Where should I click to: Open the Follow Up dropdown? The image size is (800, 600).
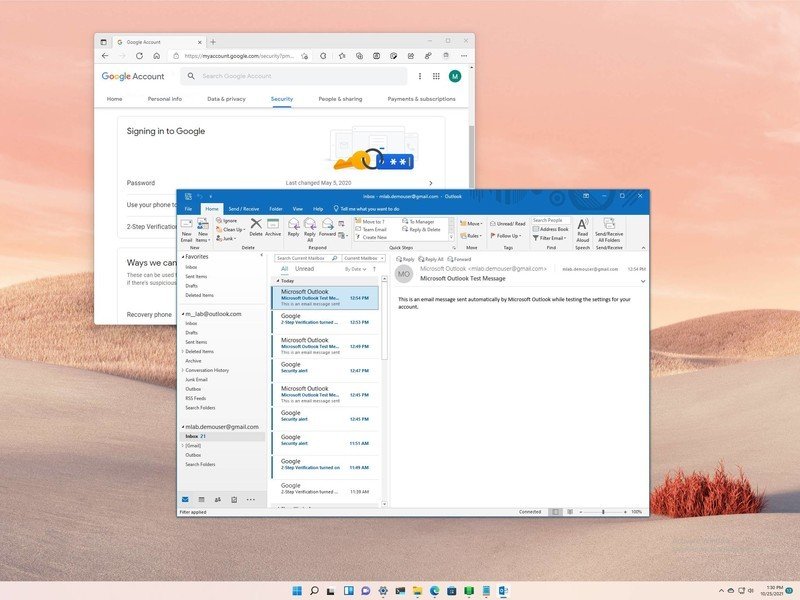(506, 236)
